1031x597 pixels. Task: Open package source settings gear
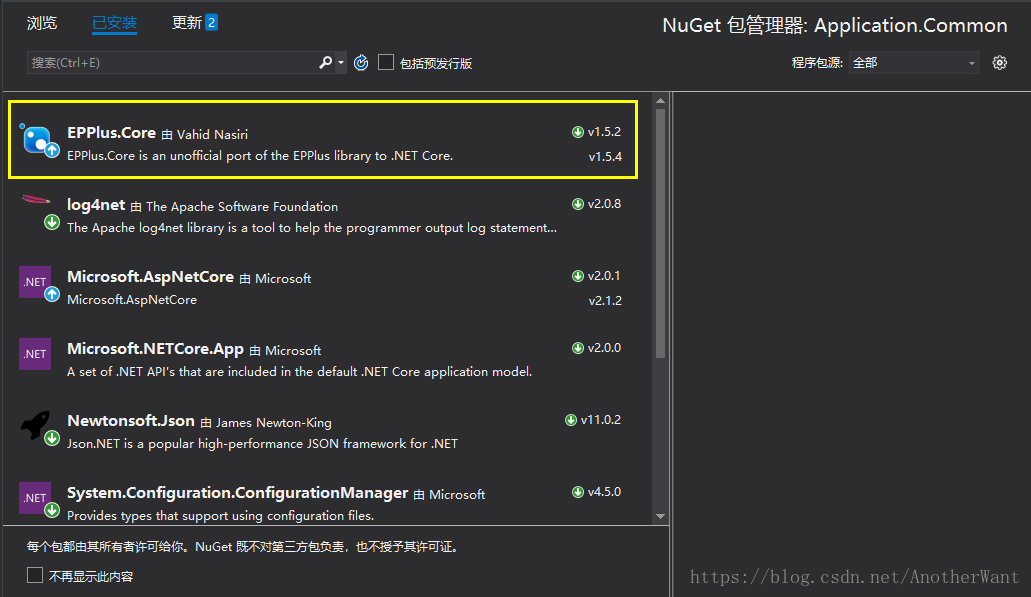pyautogui.click(x=999, y=62)
